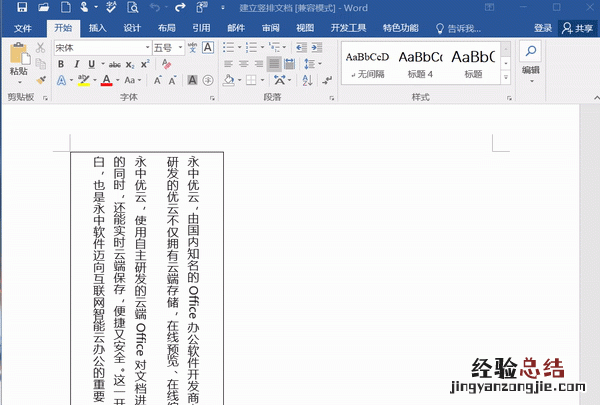
Task: Open the Change Case Aa dropdown
Action: (x=132, y=80)
